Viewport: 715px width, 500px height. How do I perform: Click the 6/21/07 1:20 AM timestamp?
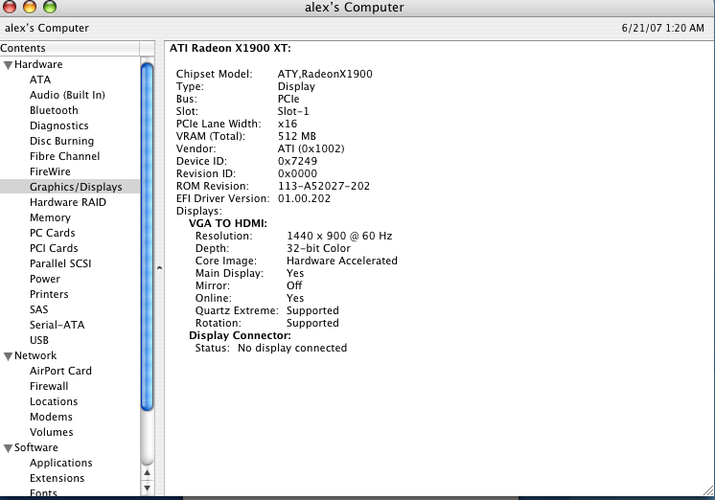tap(663, 28)
